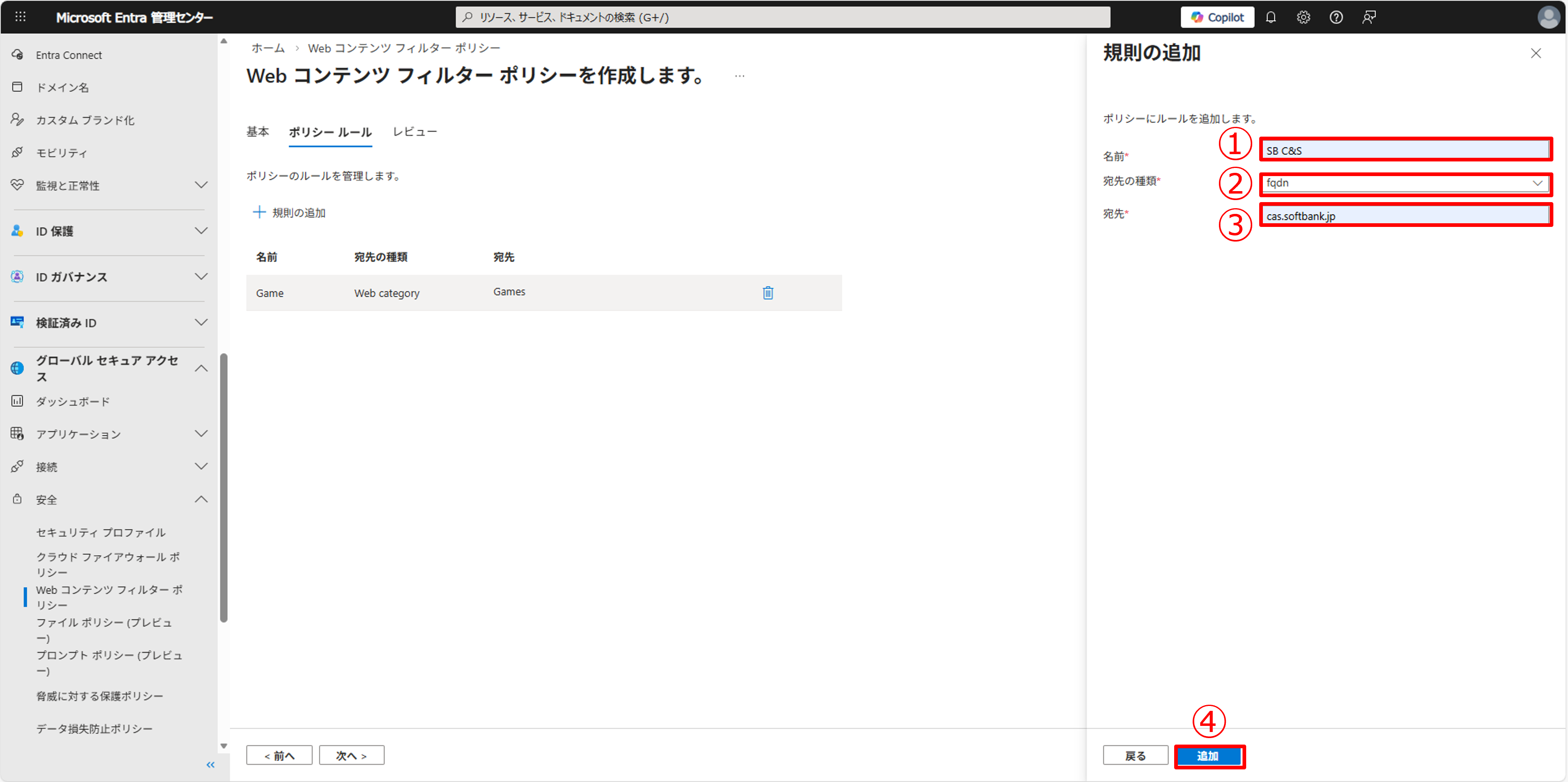Click the 宛先 input field cas.softbank.jp
Screen dimensions: 1568x782
pyautogui.click(x=1405, y=216)
